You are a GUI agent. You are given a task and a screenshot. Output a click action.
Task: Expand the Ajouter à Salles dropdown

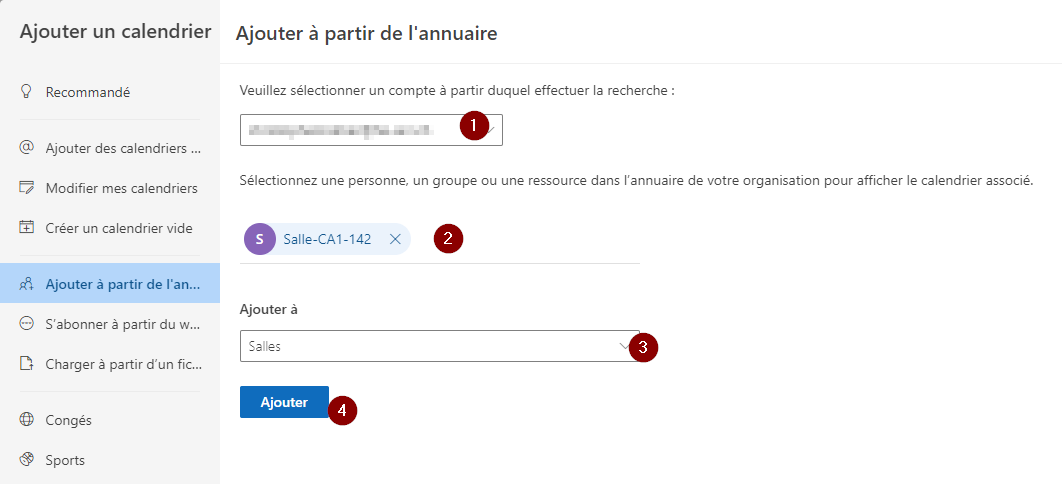click(440, 346)
